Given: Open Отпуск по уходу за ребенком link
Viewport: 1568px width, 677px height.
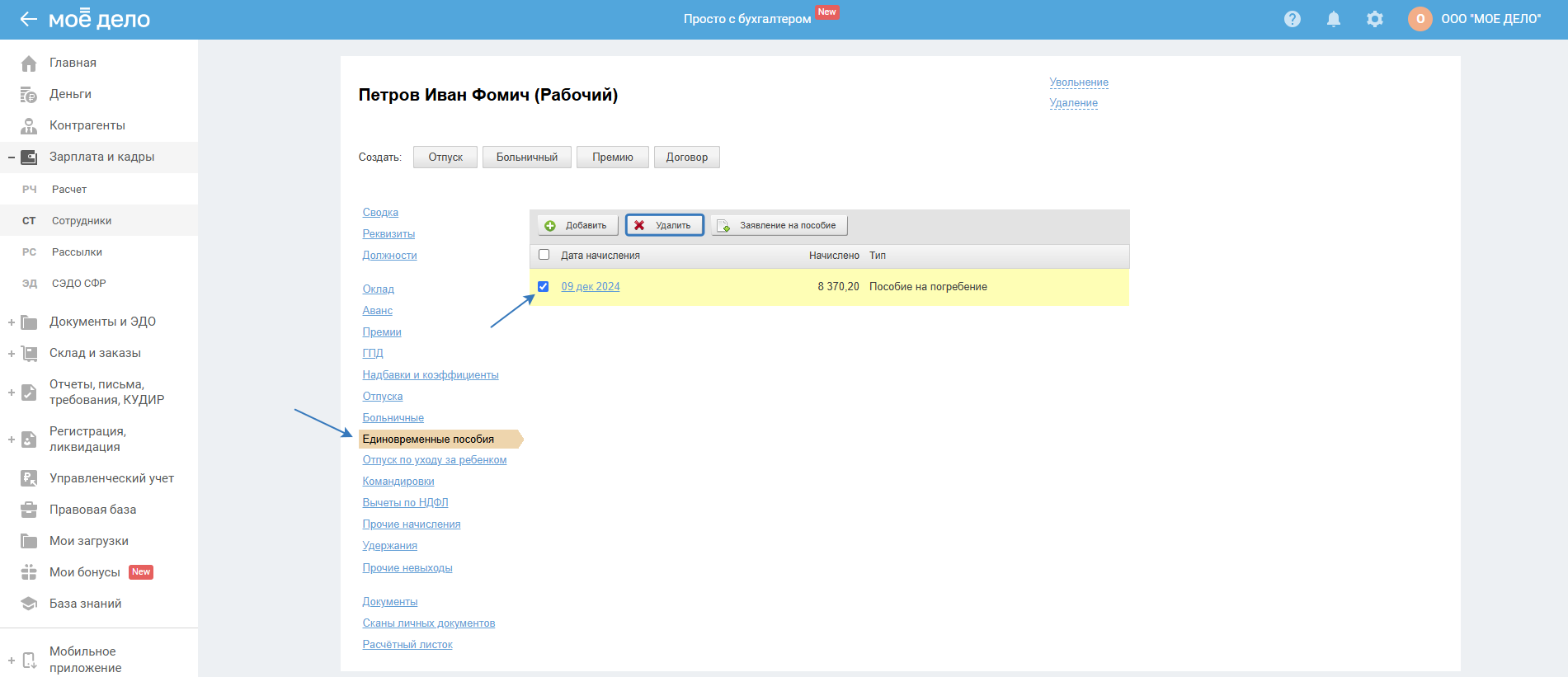Looking at the screenshot, I should (x=435, y=460).
